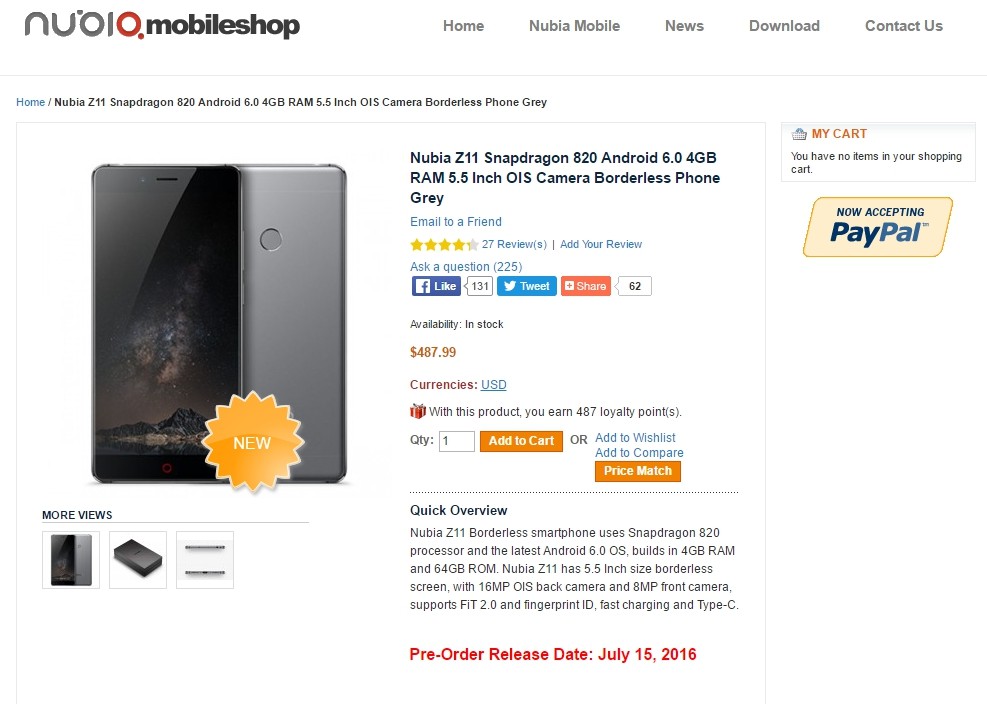Click the Add to Wishlist link
The height and width of the screenshot is (704, 987).
pos(635,438)
